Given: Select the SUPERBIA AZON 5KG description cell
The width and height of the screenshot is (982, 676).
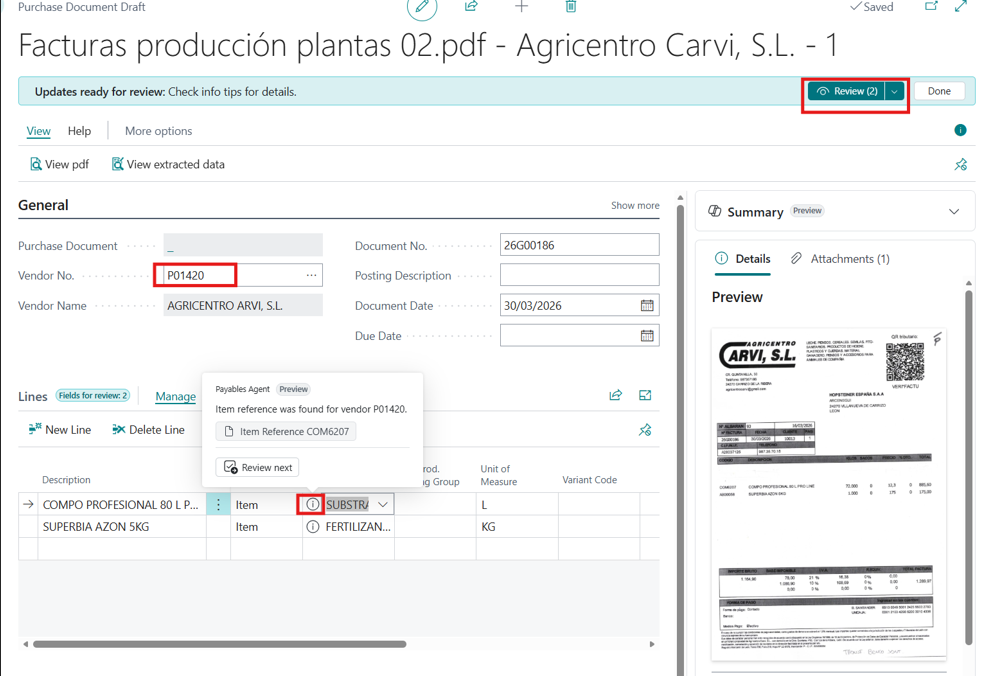Looking at the screenshot, I should 121,527.
